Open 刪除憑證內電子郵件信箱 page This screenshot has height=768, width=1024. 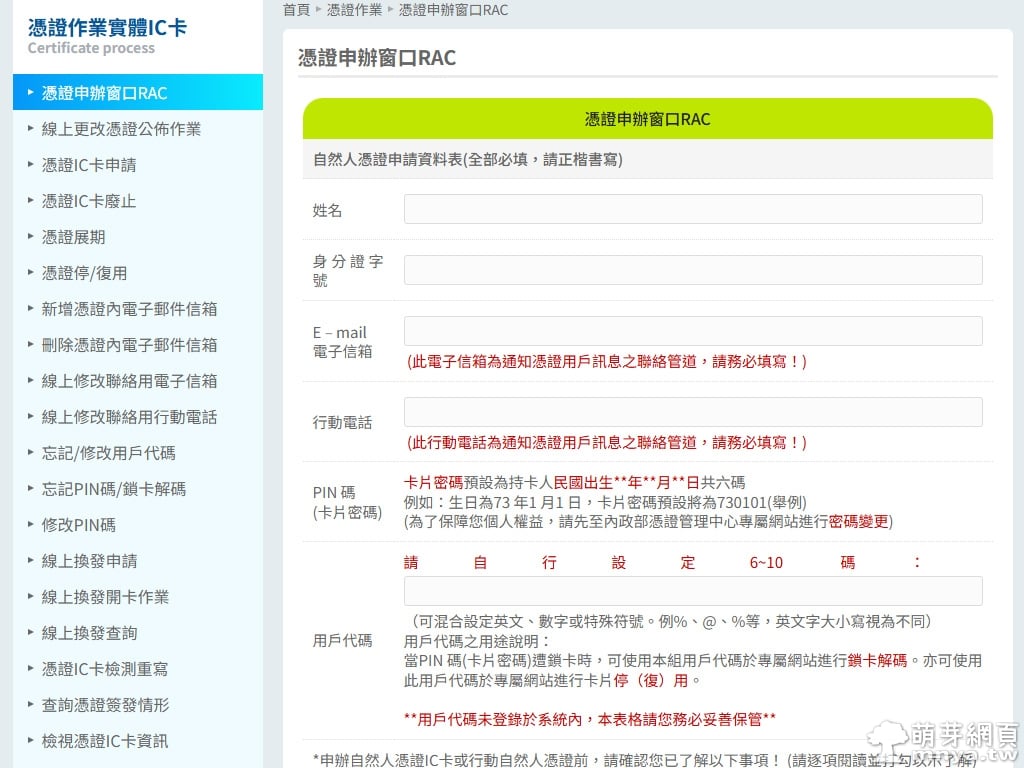click(129, 345)
